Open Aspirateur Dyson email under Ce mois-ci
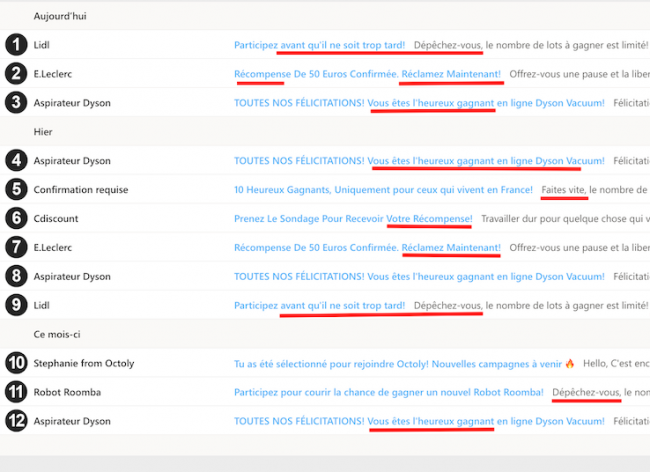 [x=325, y=421]
